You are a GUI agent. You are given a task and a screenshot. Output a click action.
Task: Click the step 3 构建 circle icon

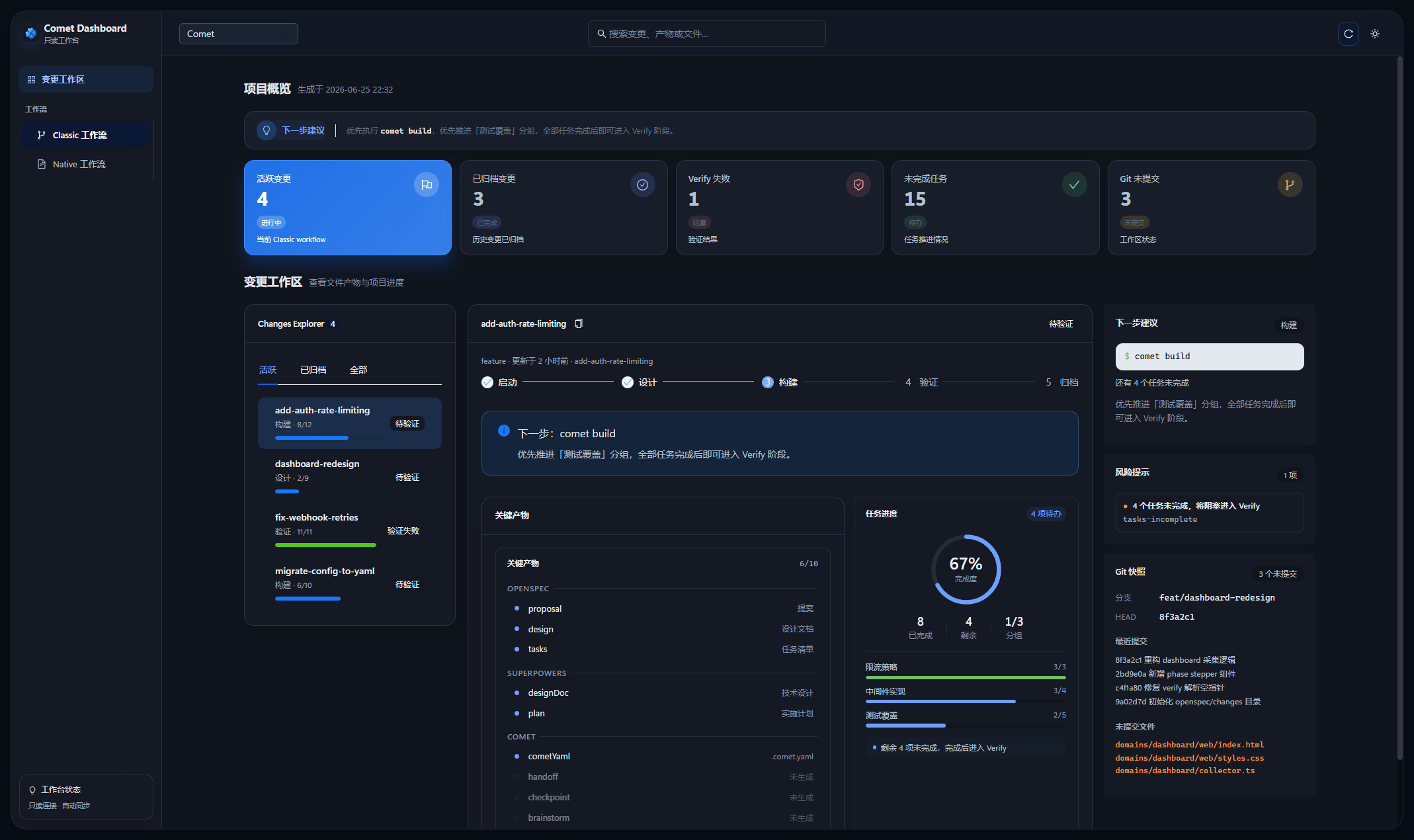(x=768, y=382)
